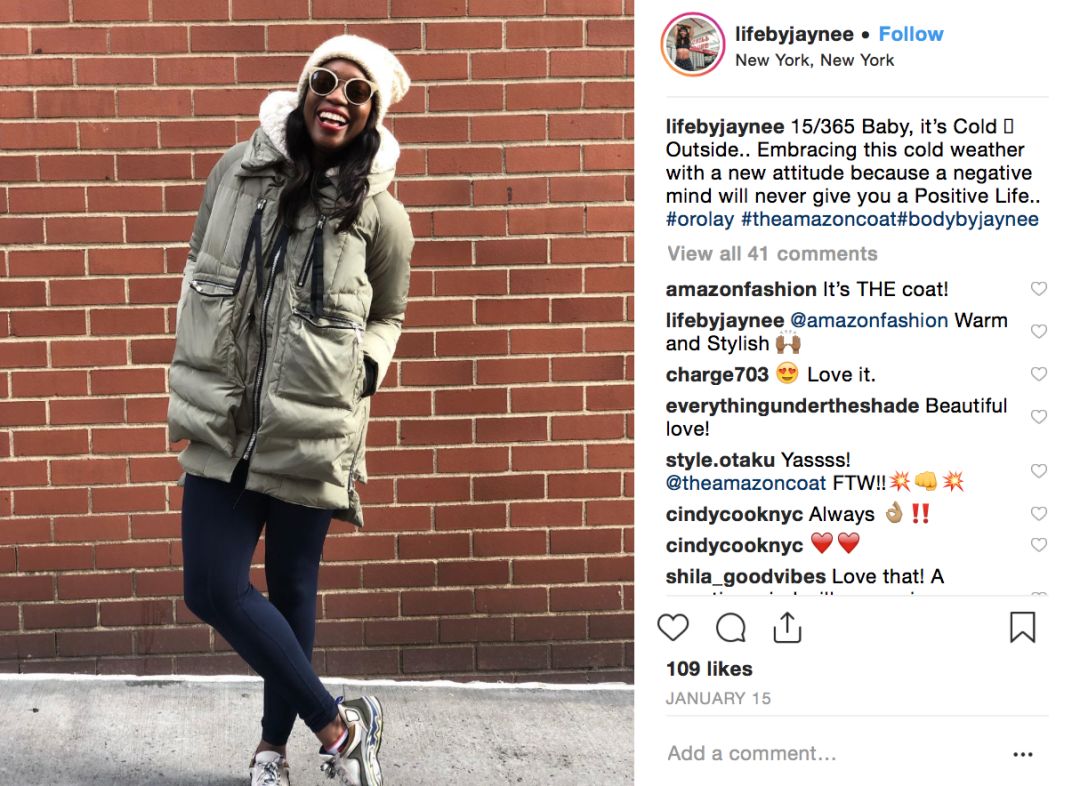Screen dimensions: 1080x786
Task: Open the comment bubble icon
Action: point(731,628)
